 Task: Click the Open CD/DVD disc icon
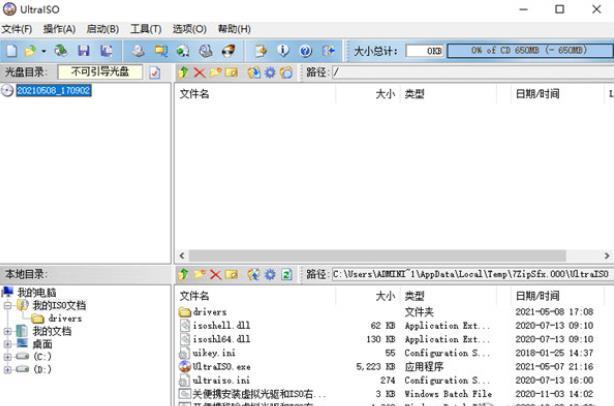point(61,51)
